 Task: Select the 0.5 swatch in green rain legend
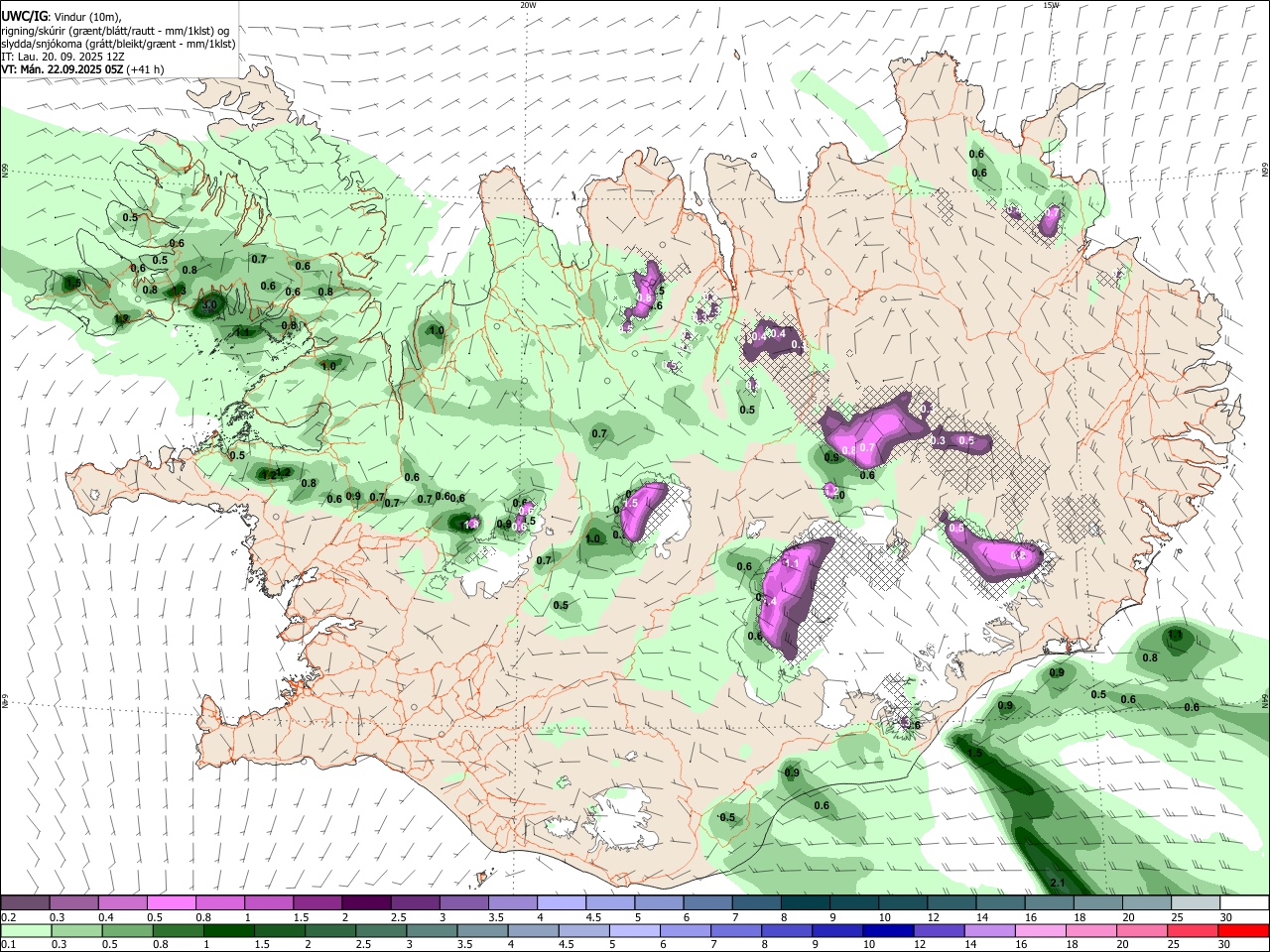[127, 930]
